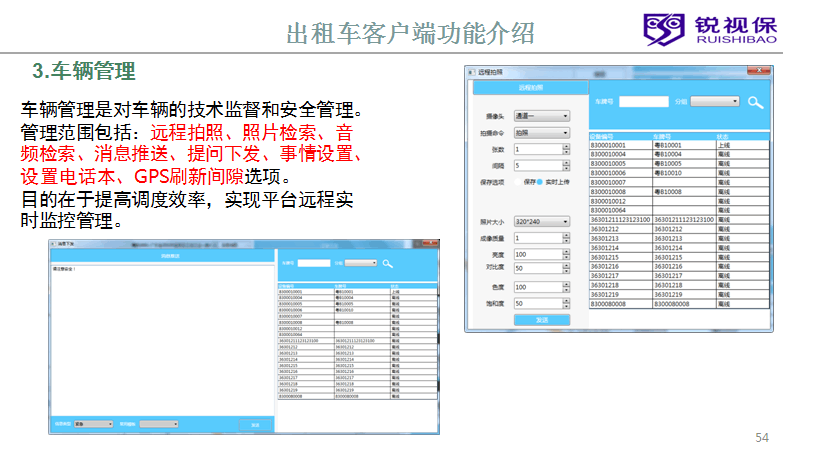Open the 常用模板 dropdown
814x456 pixels.
coord(159,424)
